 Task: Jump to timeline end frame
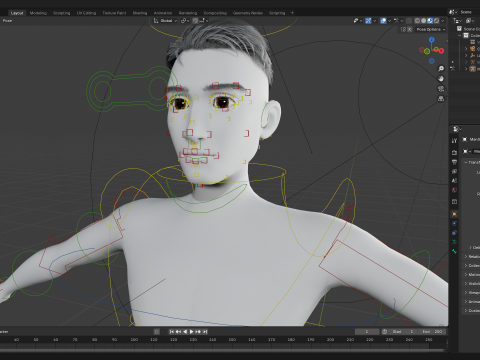pos(205,332)
